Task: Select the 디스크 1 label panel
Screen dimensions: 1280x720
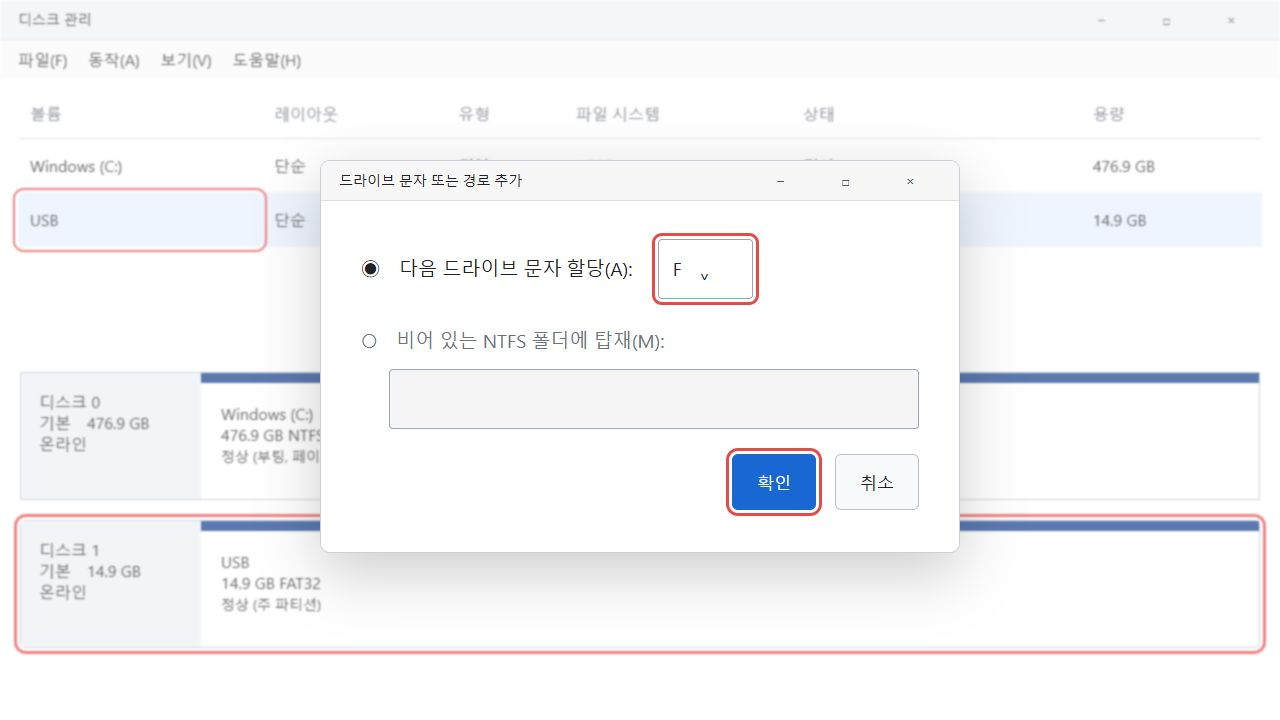Action: pyautogui.click(x=111, y=584)
